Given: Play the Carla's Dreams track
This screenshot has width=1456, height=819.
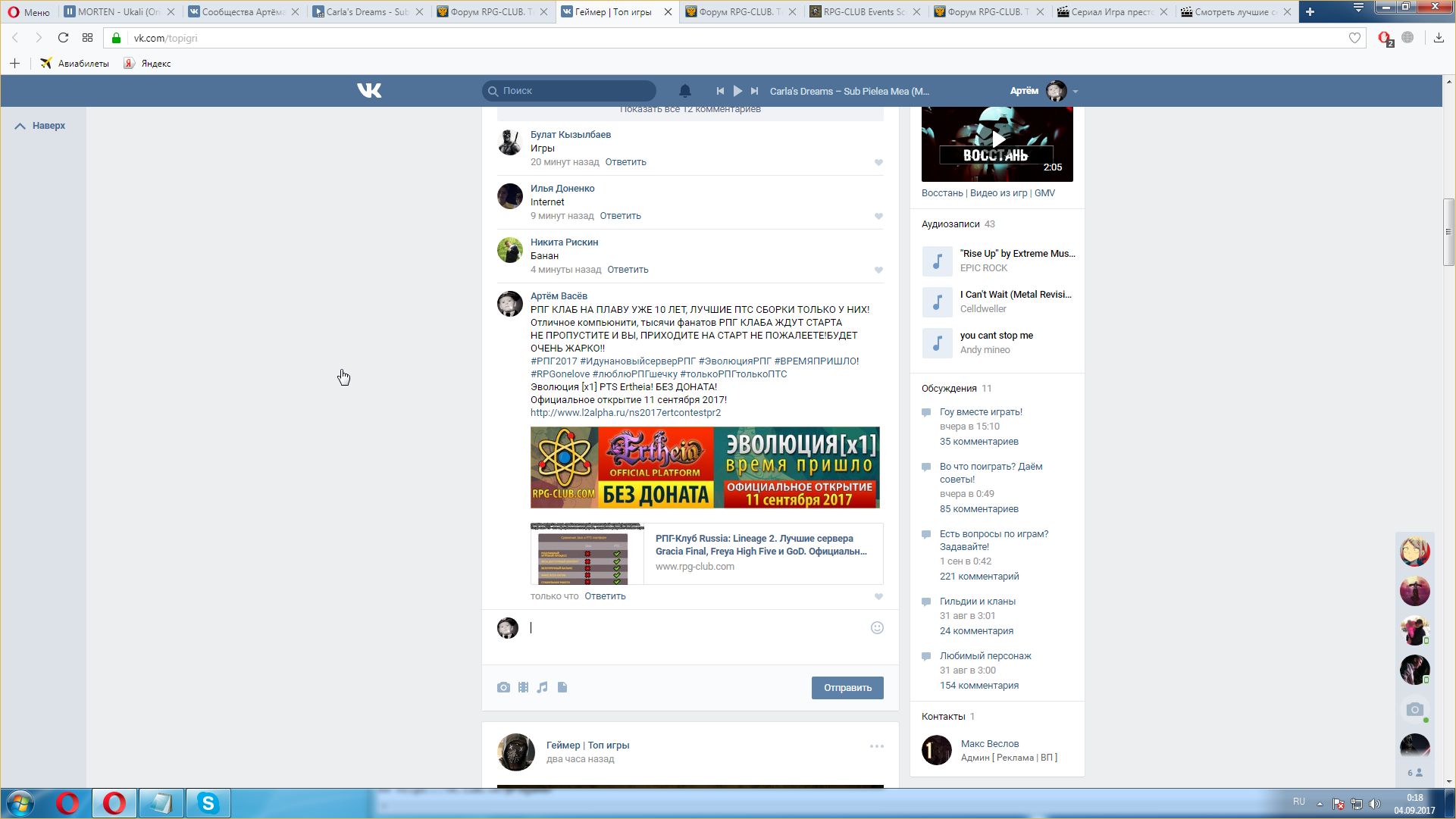Looking at the screenshot, I should point(737,91).
